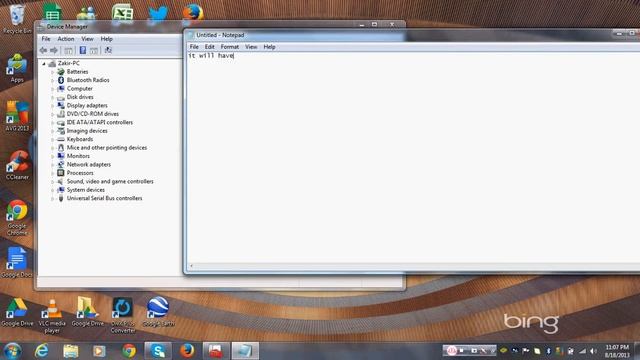The width and height of the screenshot is (640, 360).
Task: Select Computer in the device tree
Action: [x=80, y=89]
